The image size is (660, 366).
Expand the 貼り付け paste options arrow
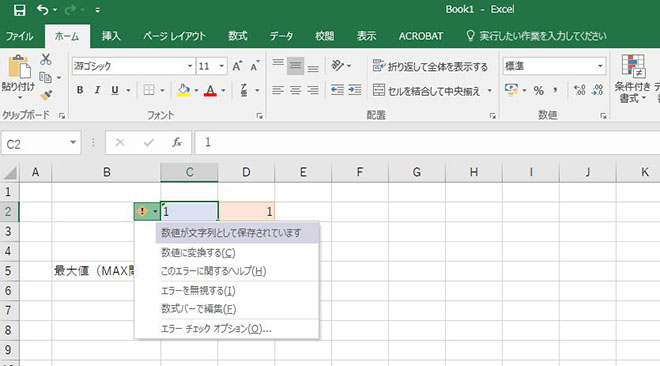click(x=19, y=98)
